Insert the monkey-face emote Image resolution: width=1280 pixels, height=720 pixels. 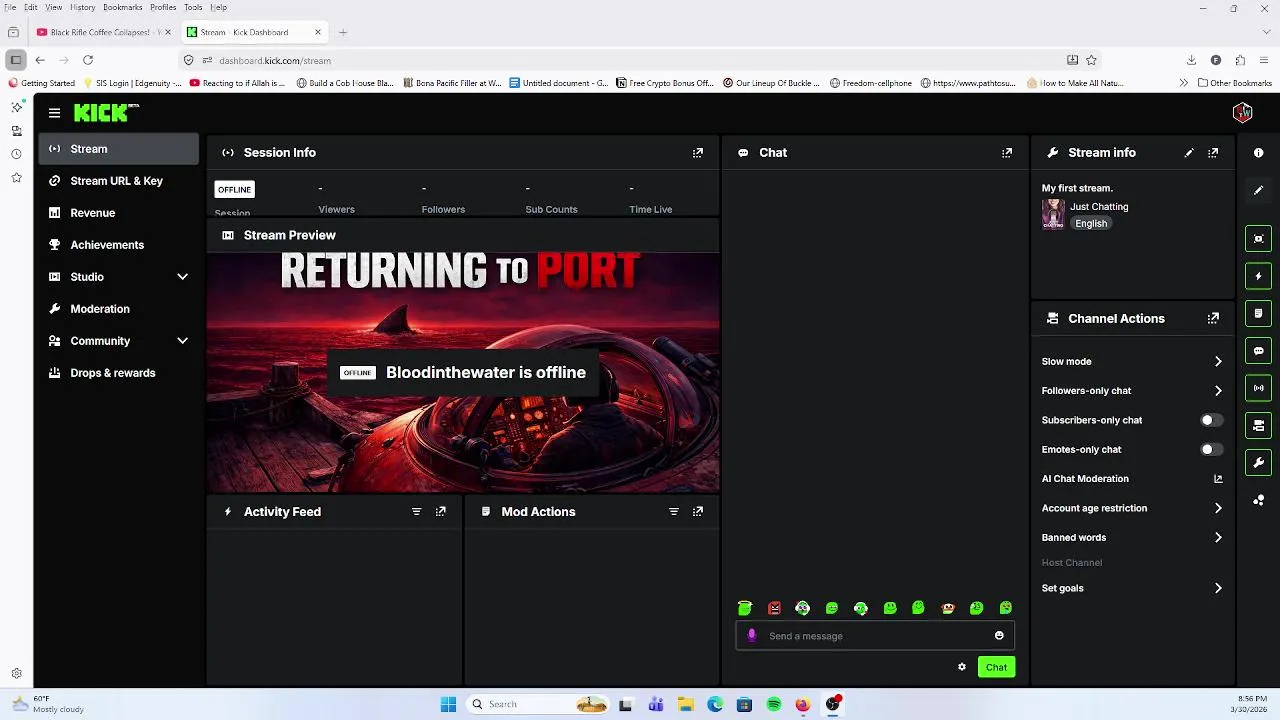pos(948,608)
